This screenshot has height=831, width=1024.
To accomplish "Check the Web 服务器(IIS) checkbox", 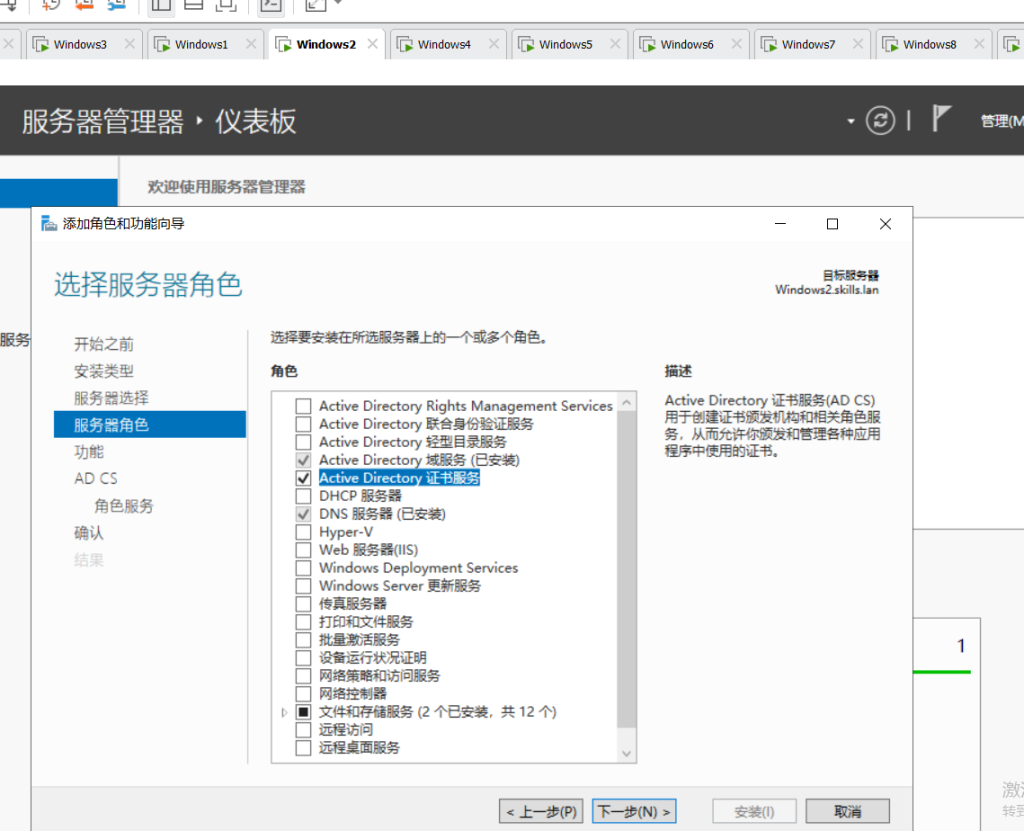I will [303, 550].
